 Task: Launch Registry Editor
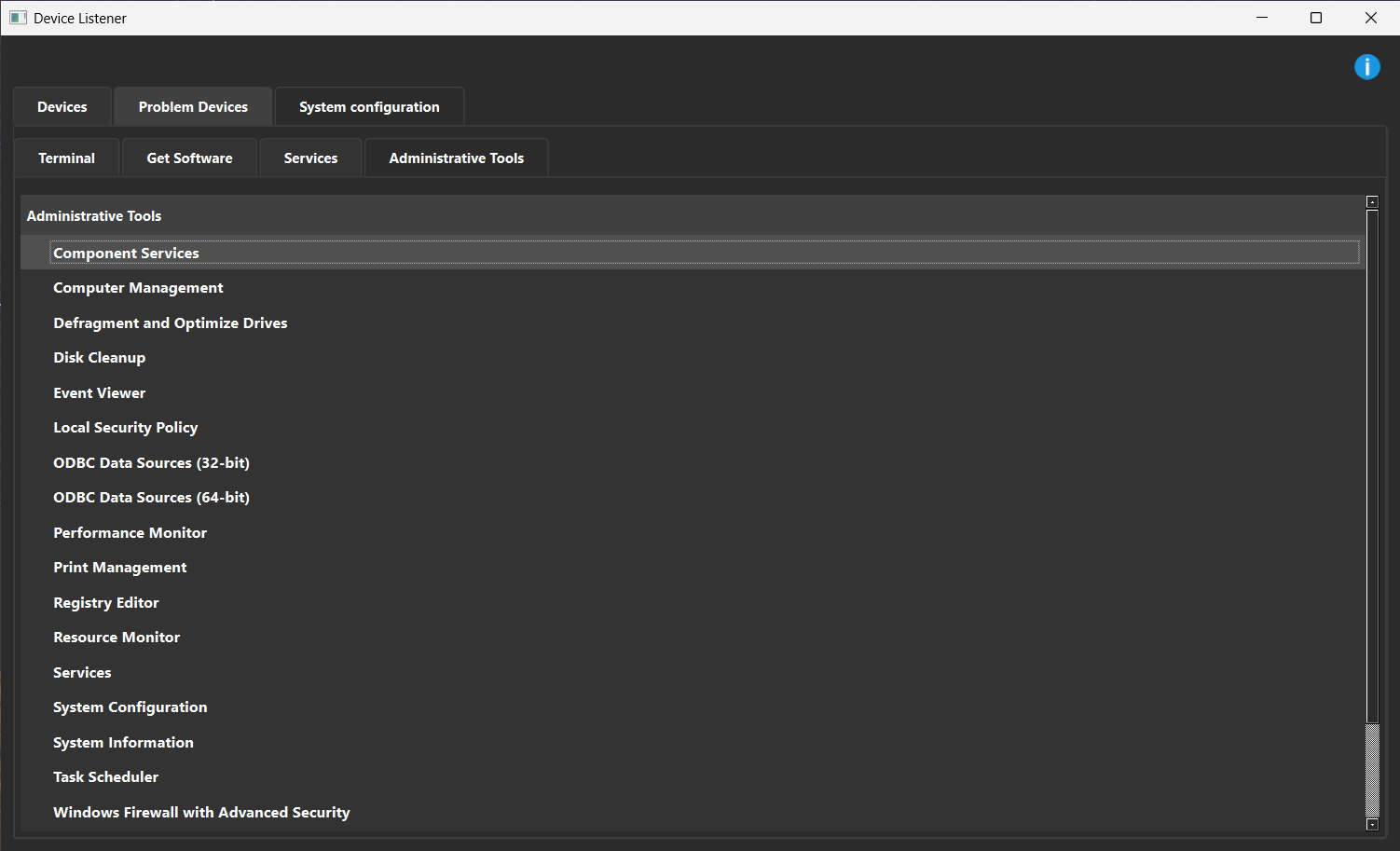(105, 603)
